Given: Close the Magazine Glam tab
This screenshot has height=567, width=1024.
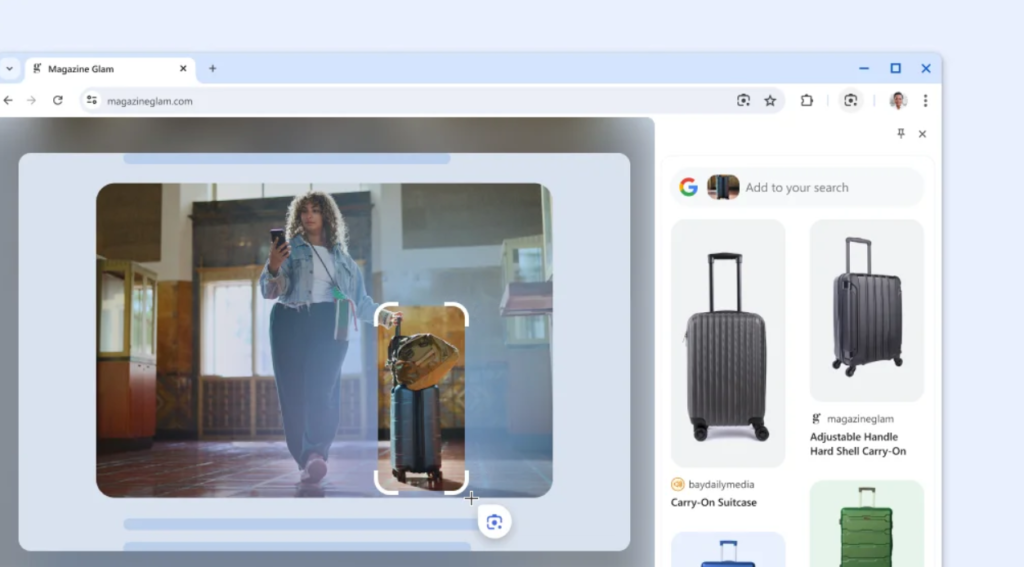Looking at the screenshot, I should (183, 69).
